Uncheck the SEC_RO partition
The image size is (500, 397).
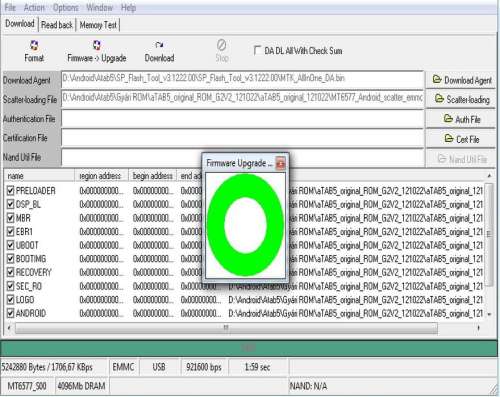10,286
